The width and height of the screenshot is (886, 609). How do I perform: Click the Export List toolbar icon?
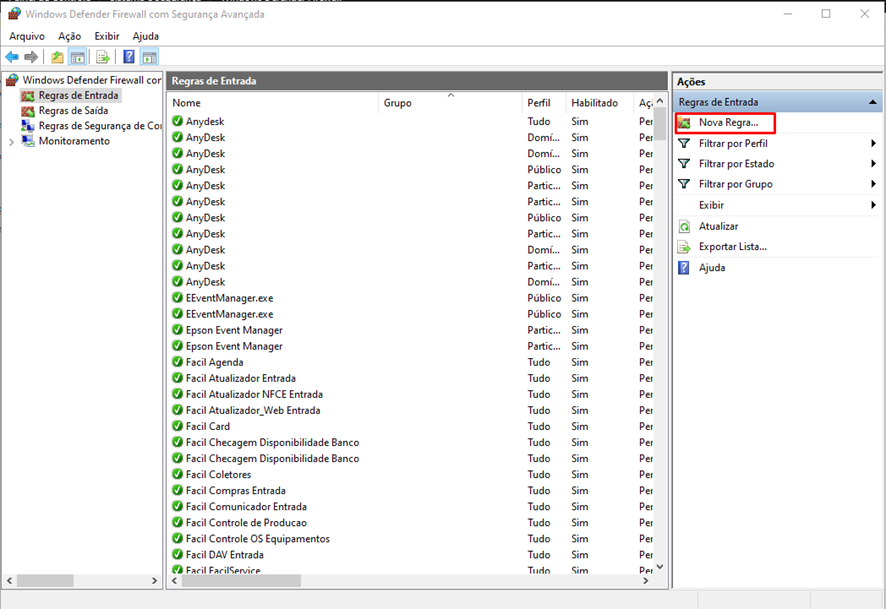[x=103, y=56]
